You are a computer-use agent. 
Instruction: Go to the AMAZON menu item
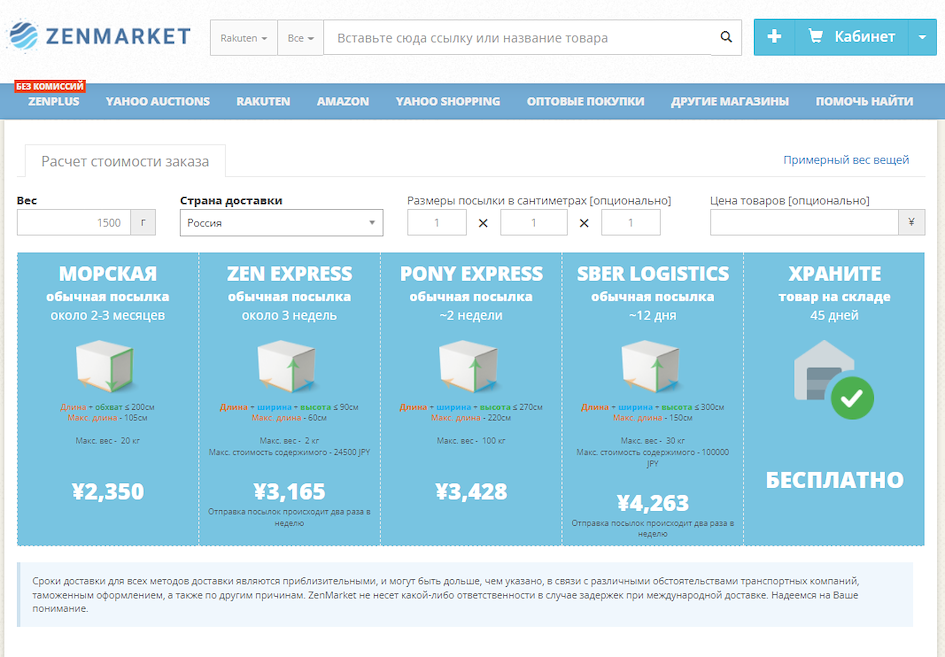(x=343, y=101)
